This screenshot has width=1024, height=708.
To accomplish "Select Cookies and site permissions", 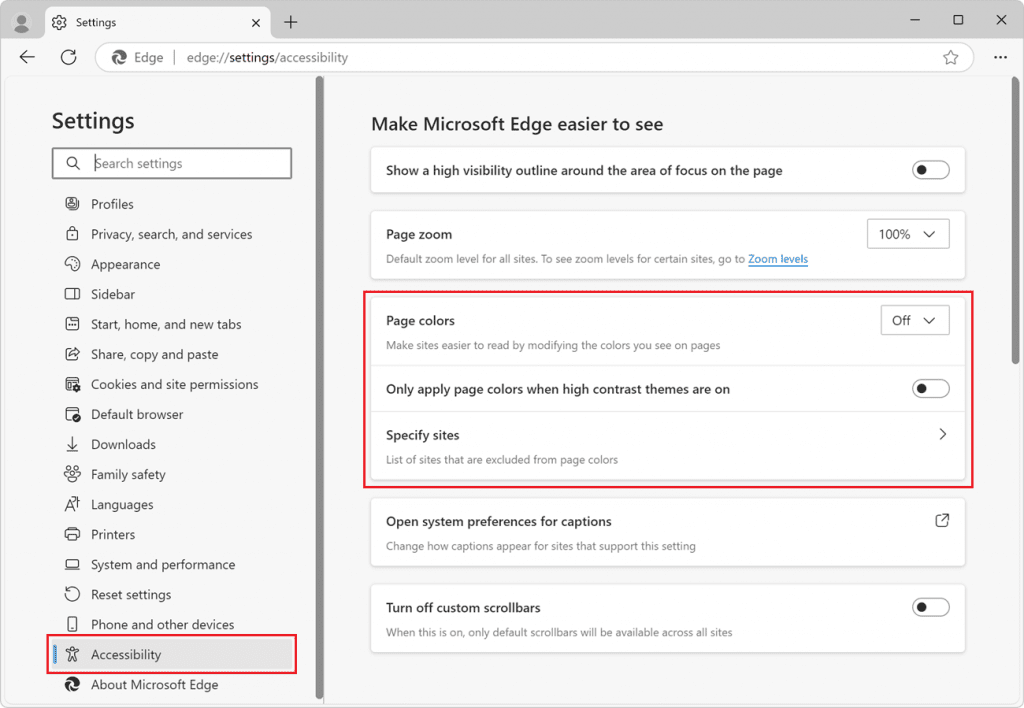I will [x=174, y=385].
